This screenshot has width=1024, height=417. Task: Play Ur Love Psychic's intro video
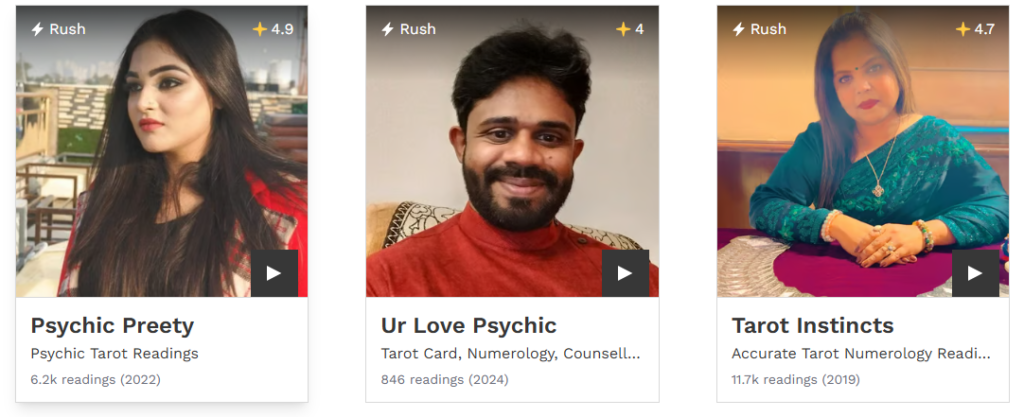625,273
